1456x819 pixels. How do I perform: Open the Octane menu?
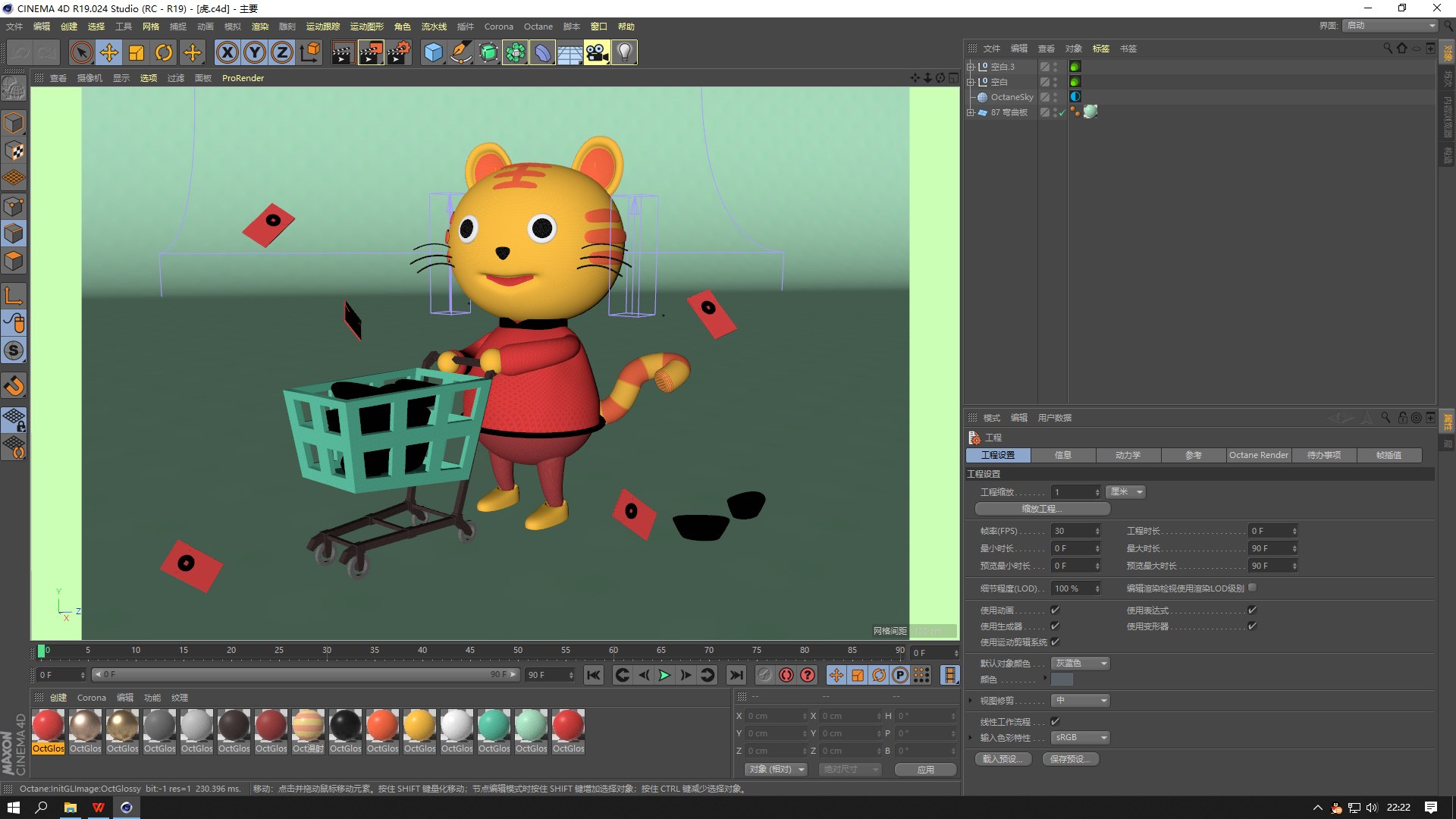(x=538, y=27)
